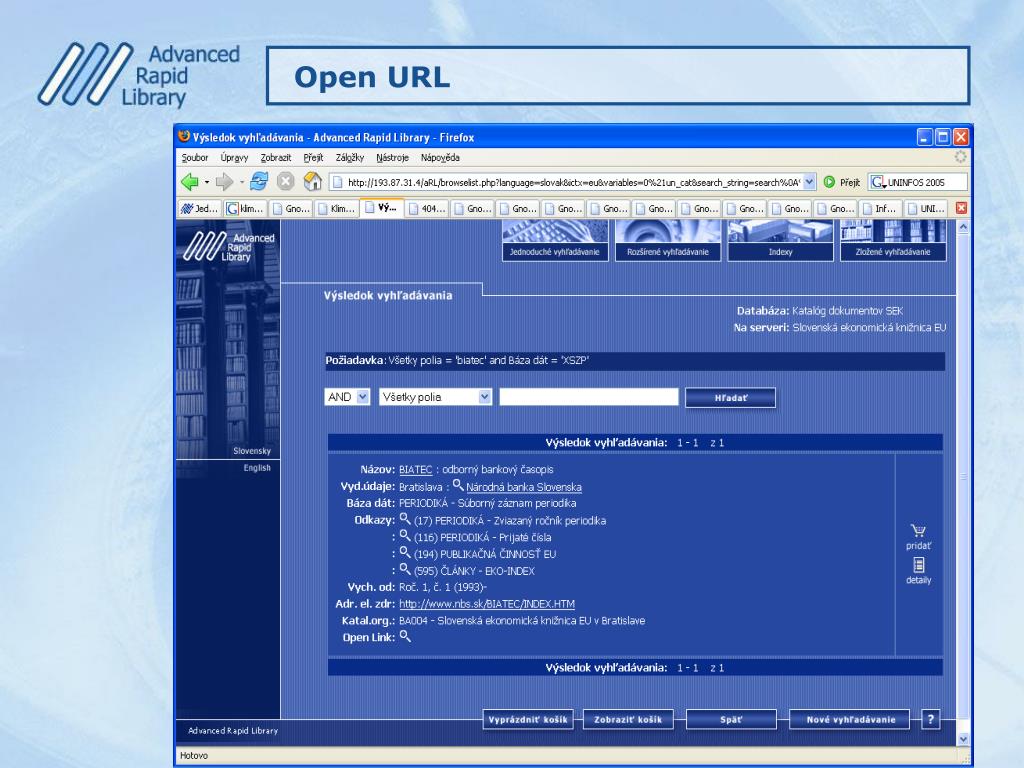Click the Stop loading icon
This screenshot has width=1024, height=768.
point(285,182)
